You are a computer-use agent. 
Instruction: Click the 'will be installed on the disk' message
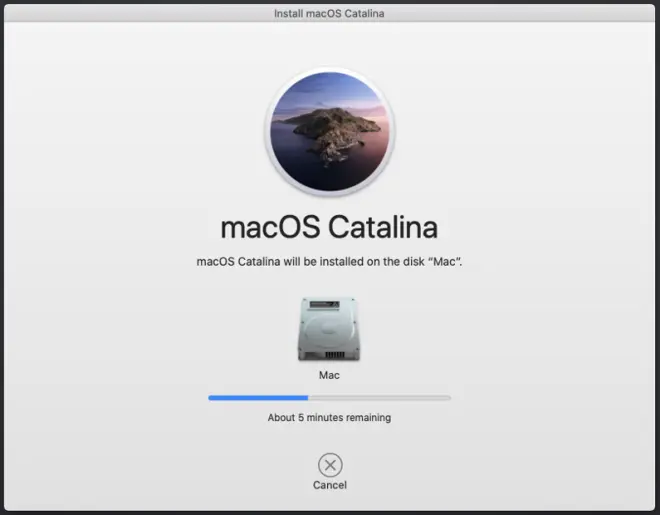click(x=329, y=262)
